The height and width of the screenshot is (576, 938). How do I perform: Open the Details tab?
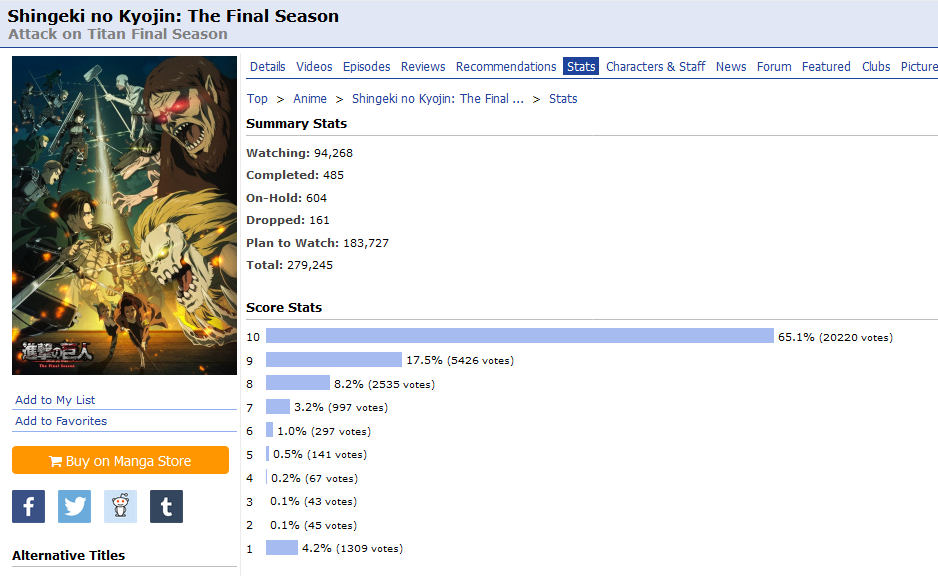click(267, 67)
